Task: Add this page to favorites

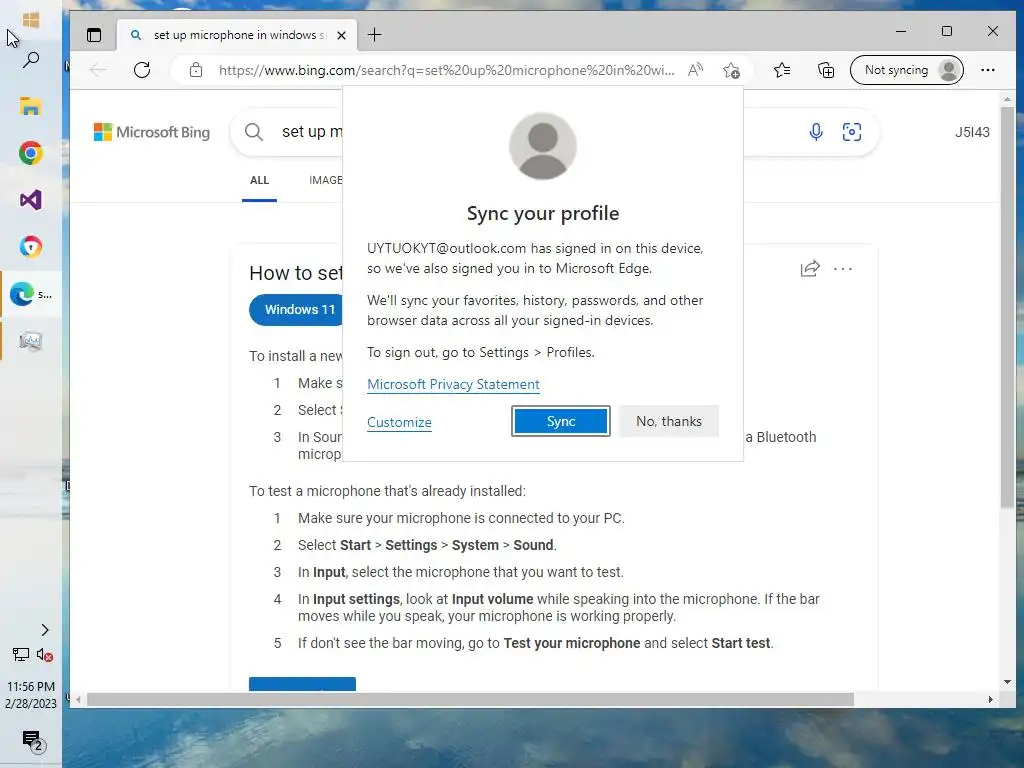Action: [731, 70]
